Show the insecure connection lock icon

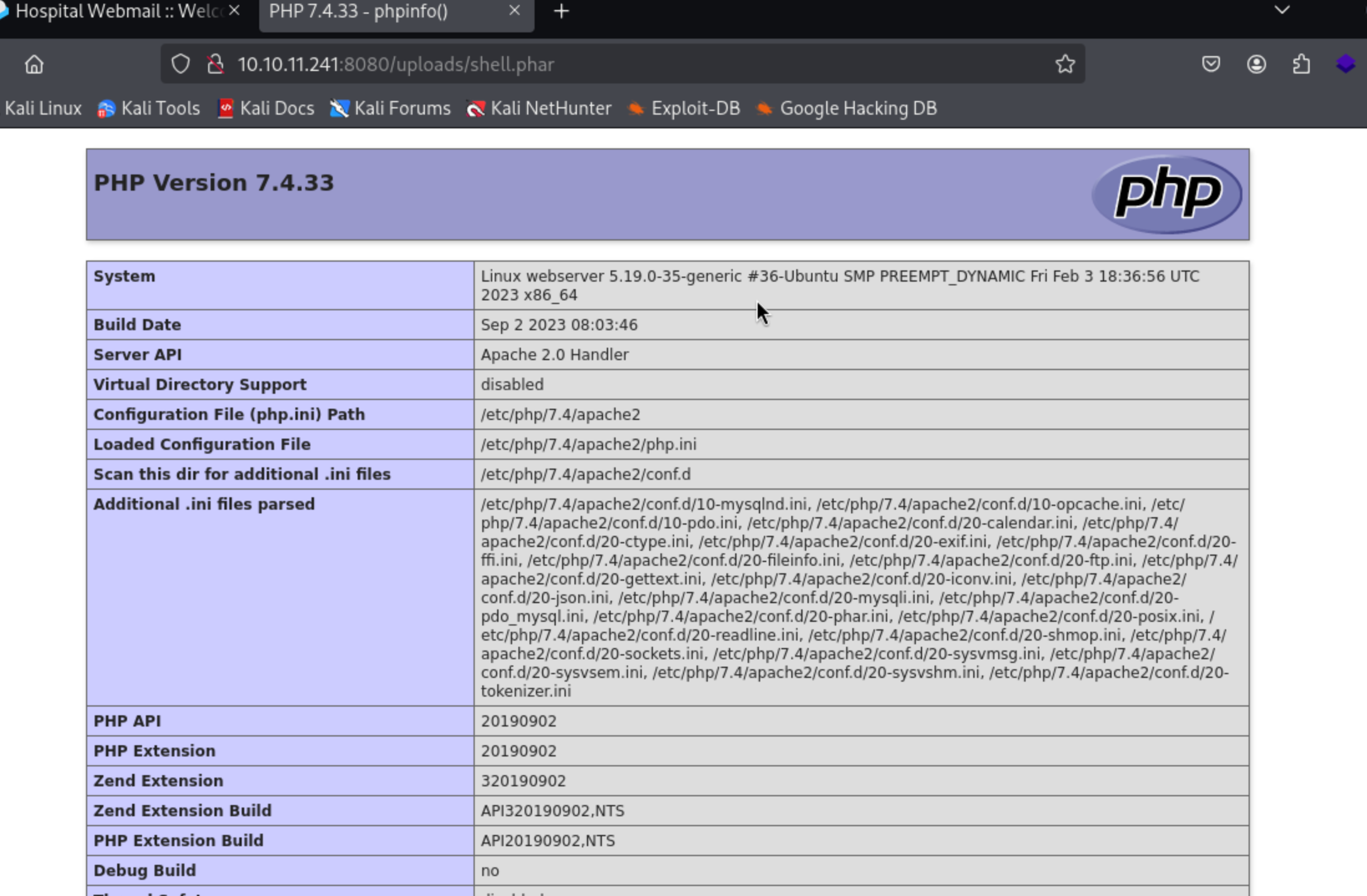pos(216,64)
